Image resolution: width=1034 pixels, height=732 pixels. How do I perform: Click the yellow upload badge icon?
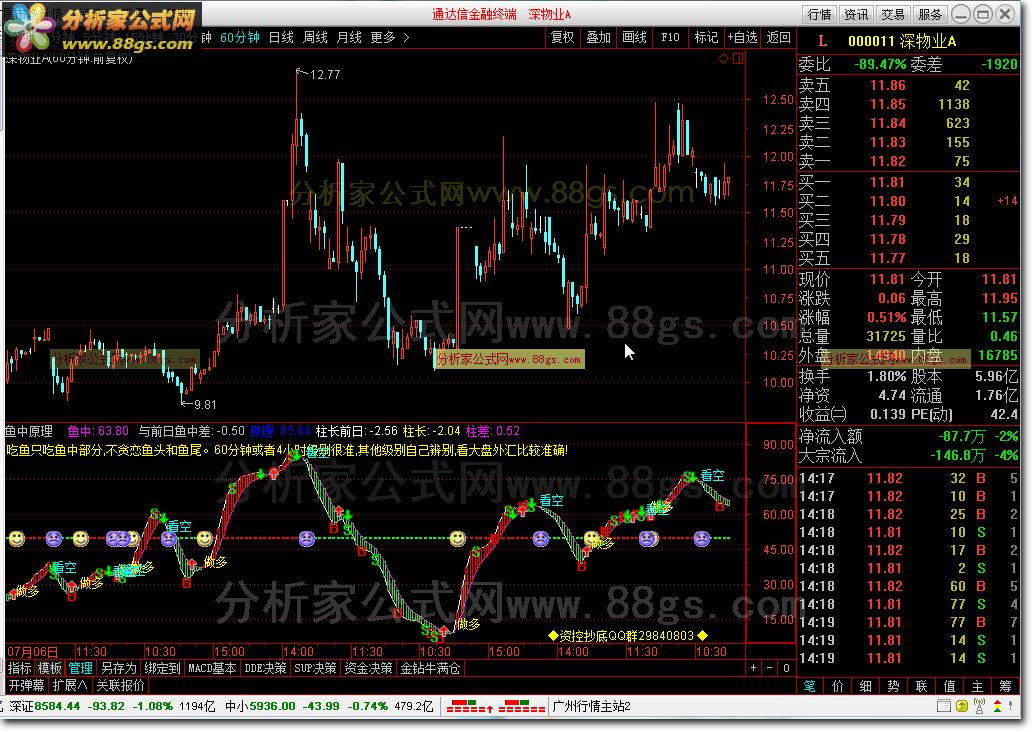(x=962, y=706)
